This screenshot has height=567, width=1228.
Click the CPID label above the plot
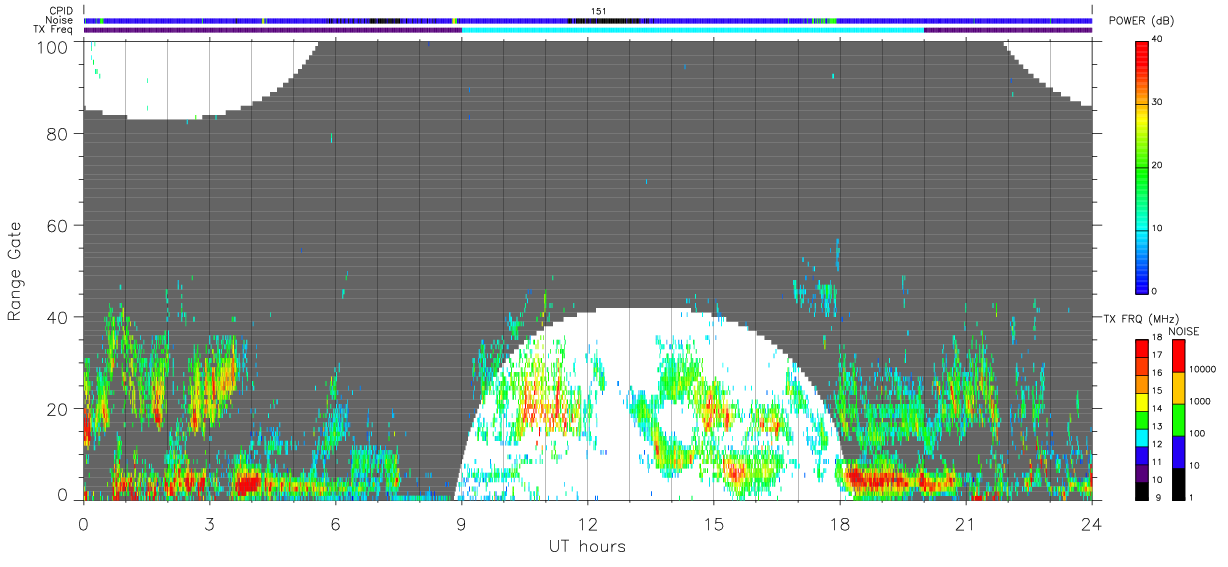coord(61,11)
